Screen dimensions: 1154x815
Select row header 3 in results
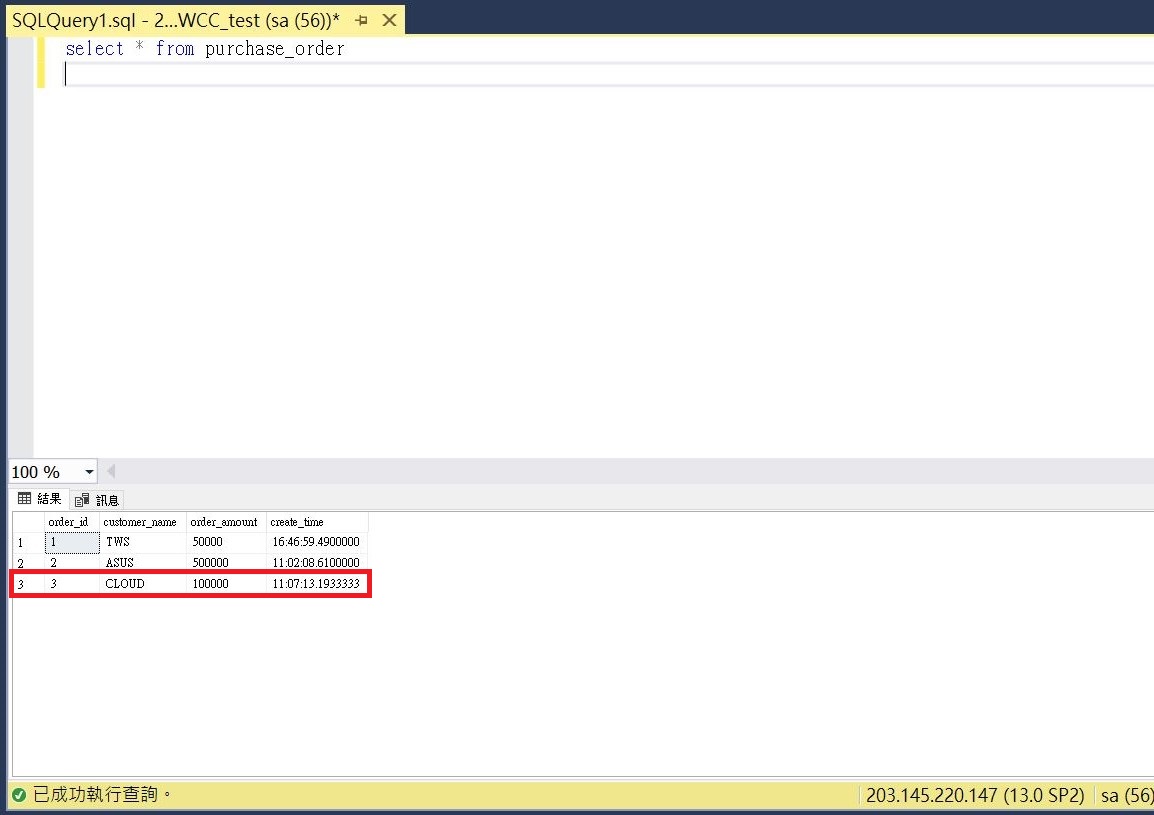[x=28, y=584]
